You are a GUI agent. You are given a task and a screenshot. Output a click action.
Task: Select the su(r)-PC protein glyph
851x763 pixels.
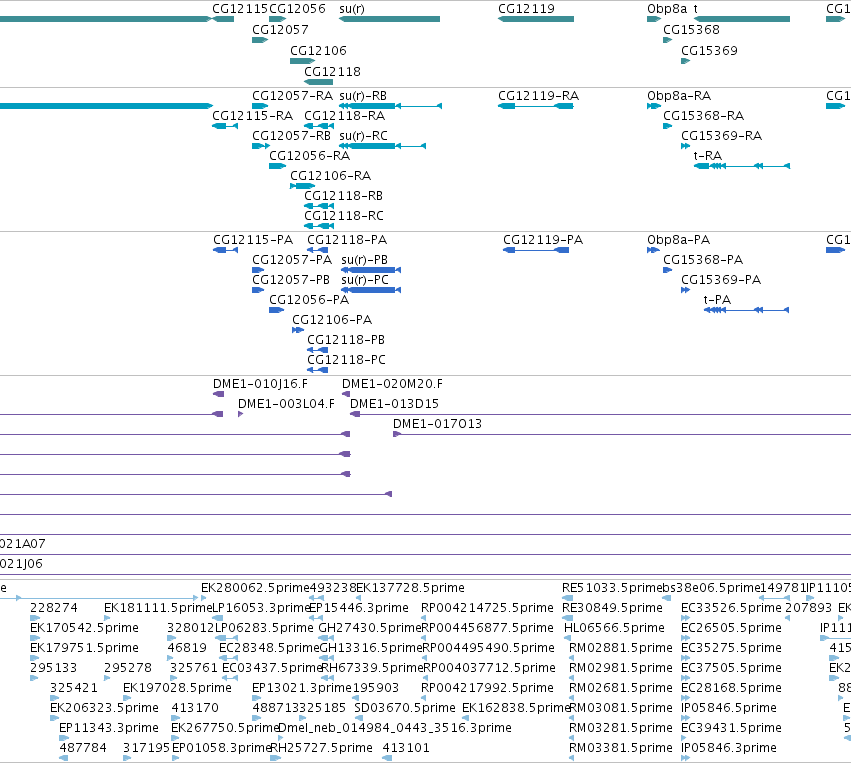371,290
